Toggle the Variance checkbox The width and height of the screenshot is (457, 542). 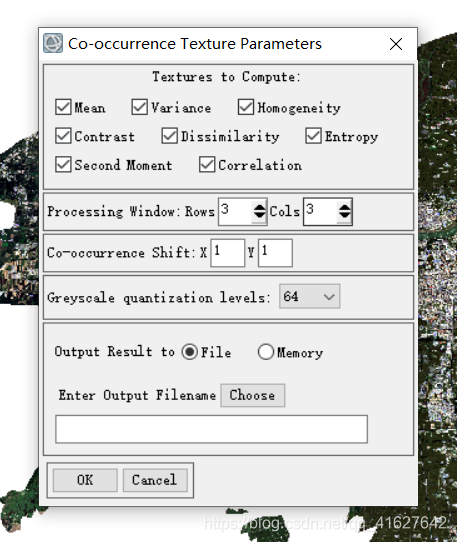(140, 107)
